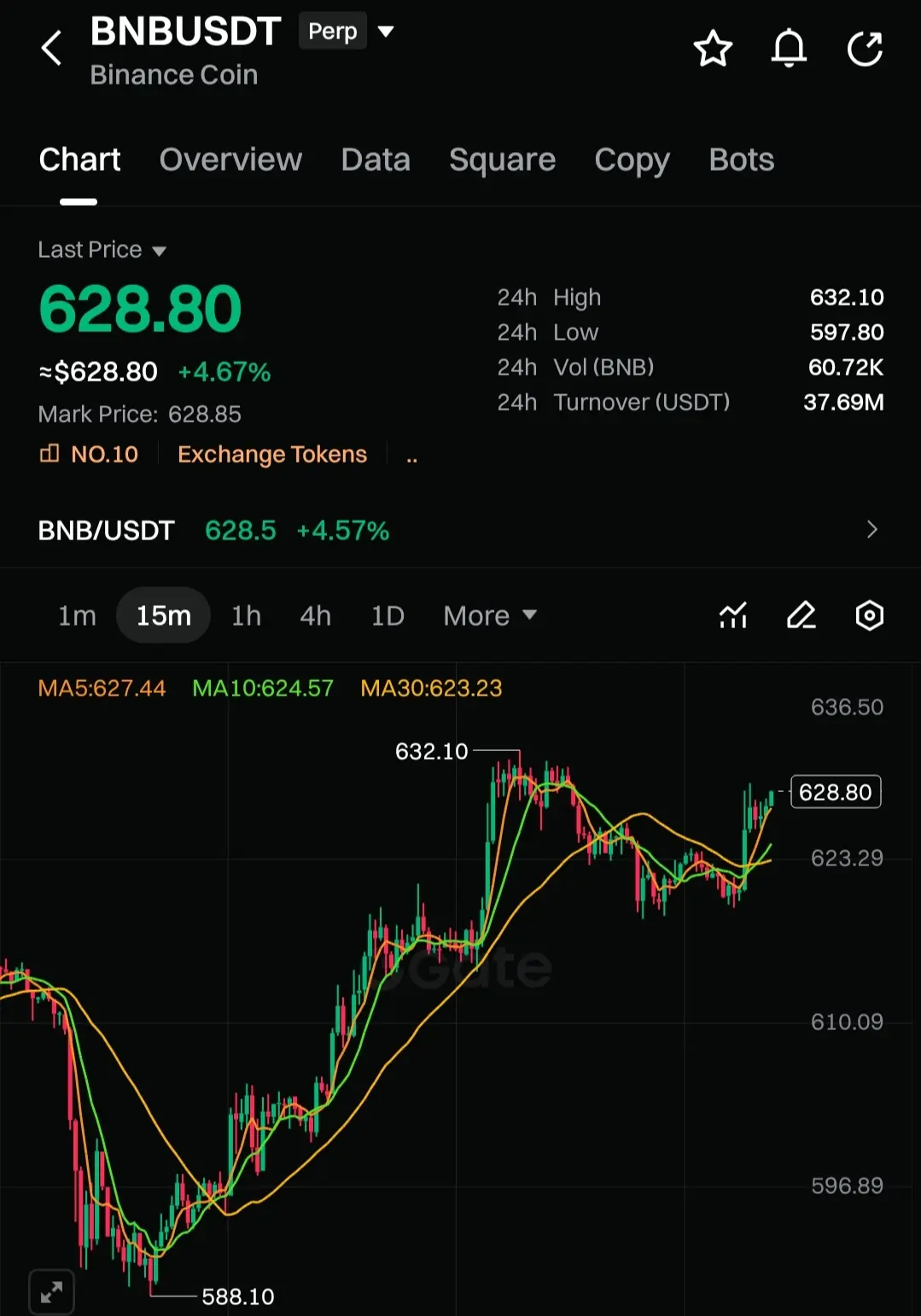Select the 1D timeframe
921x1316 pixels.
(388, 615)
